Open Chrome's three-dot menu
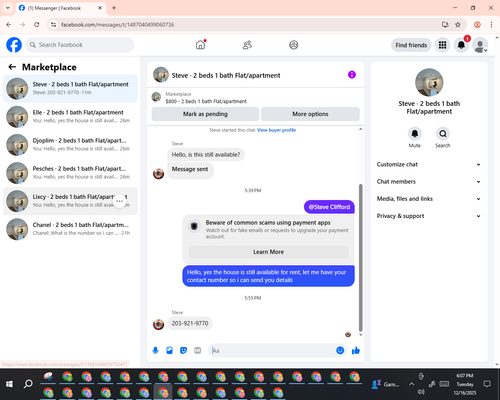Viewport: 500px width, 400px height. 491,25
